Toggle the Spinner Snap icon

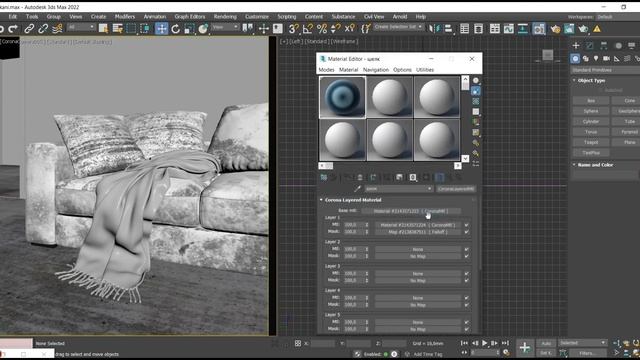(x=336, y=29)
